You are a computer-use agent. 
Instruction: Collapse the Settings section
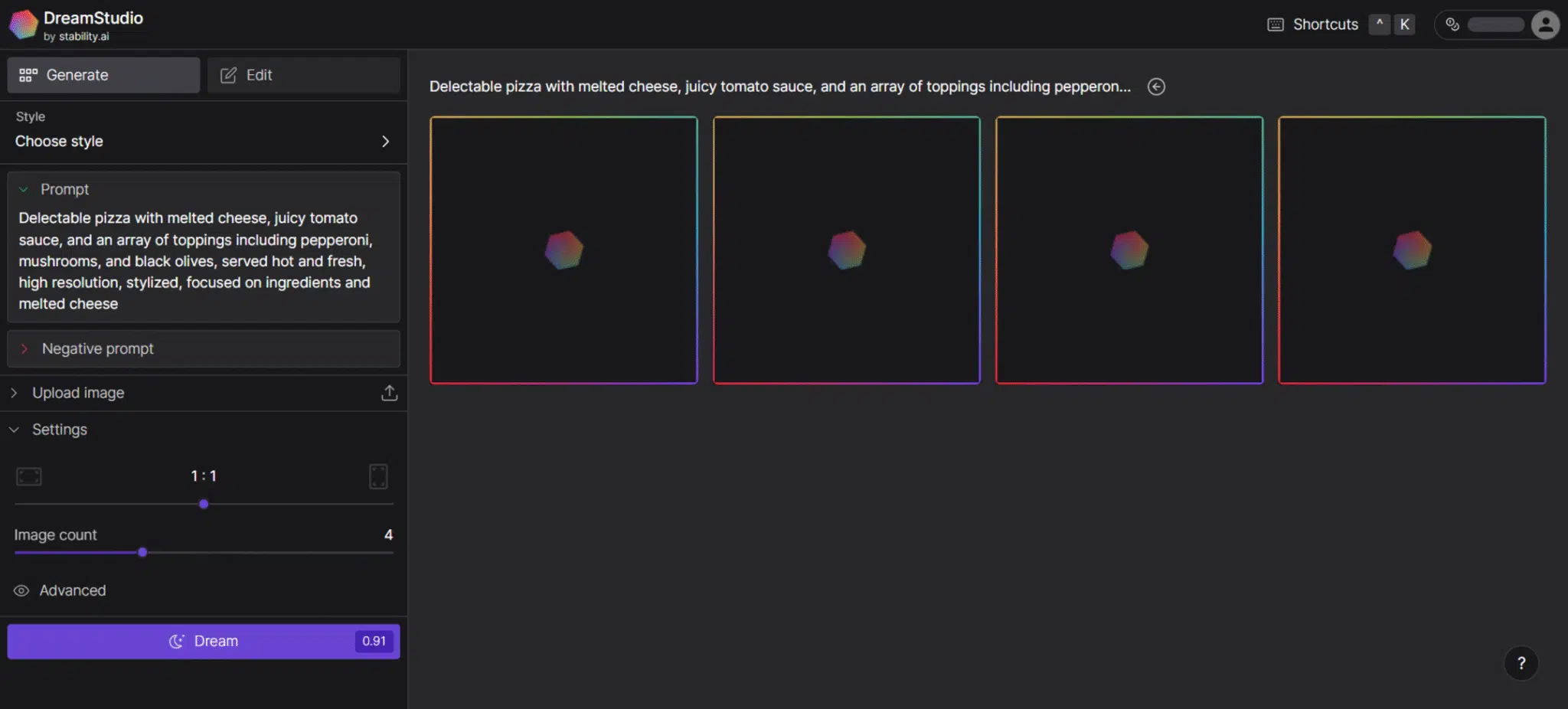click(x=14, y=430)
